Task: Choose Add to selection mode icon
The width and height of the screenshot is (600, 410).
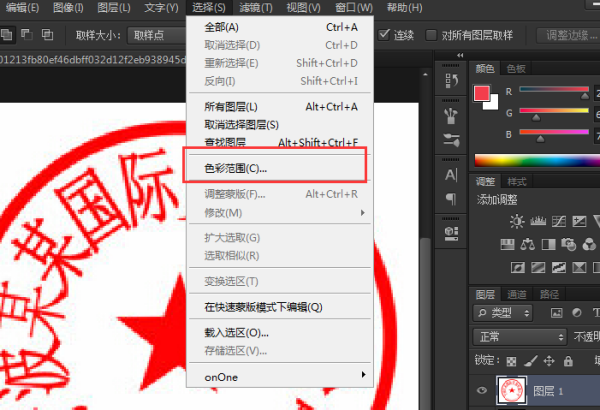Action: point(7,35)
